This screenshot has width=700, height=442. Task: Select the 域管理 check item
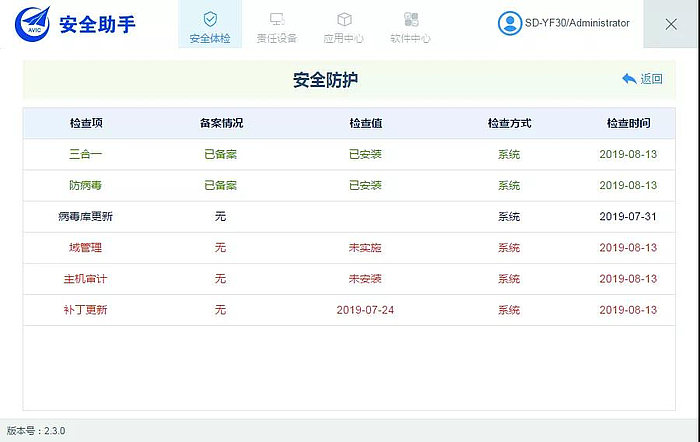click(x=86, y=247)
